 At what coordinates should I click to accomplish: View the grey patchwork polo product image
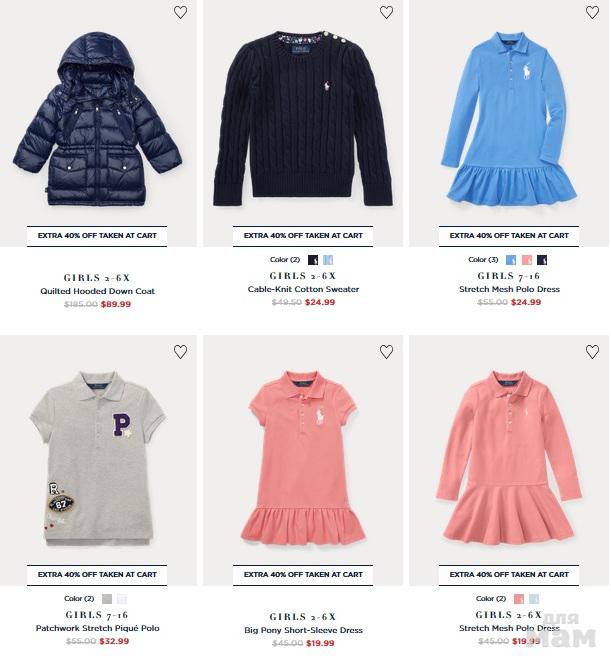tap(98, 460)
